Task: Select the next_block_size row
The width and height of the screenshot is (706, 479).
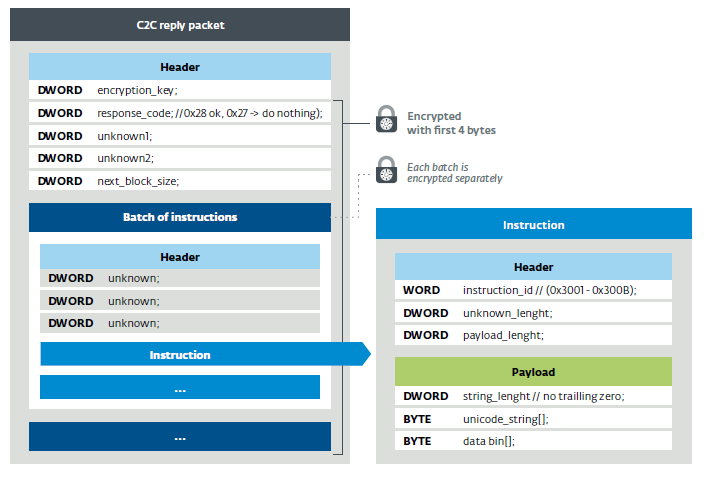Action: coord(180,181)
